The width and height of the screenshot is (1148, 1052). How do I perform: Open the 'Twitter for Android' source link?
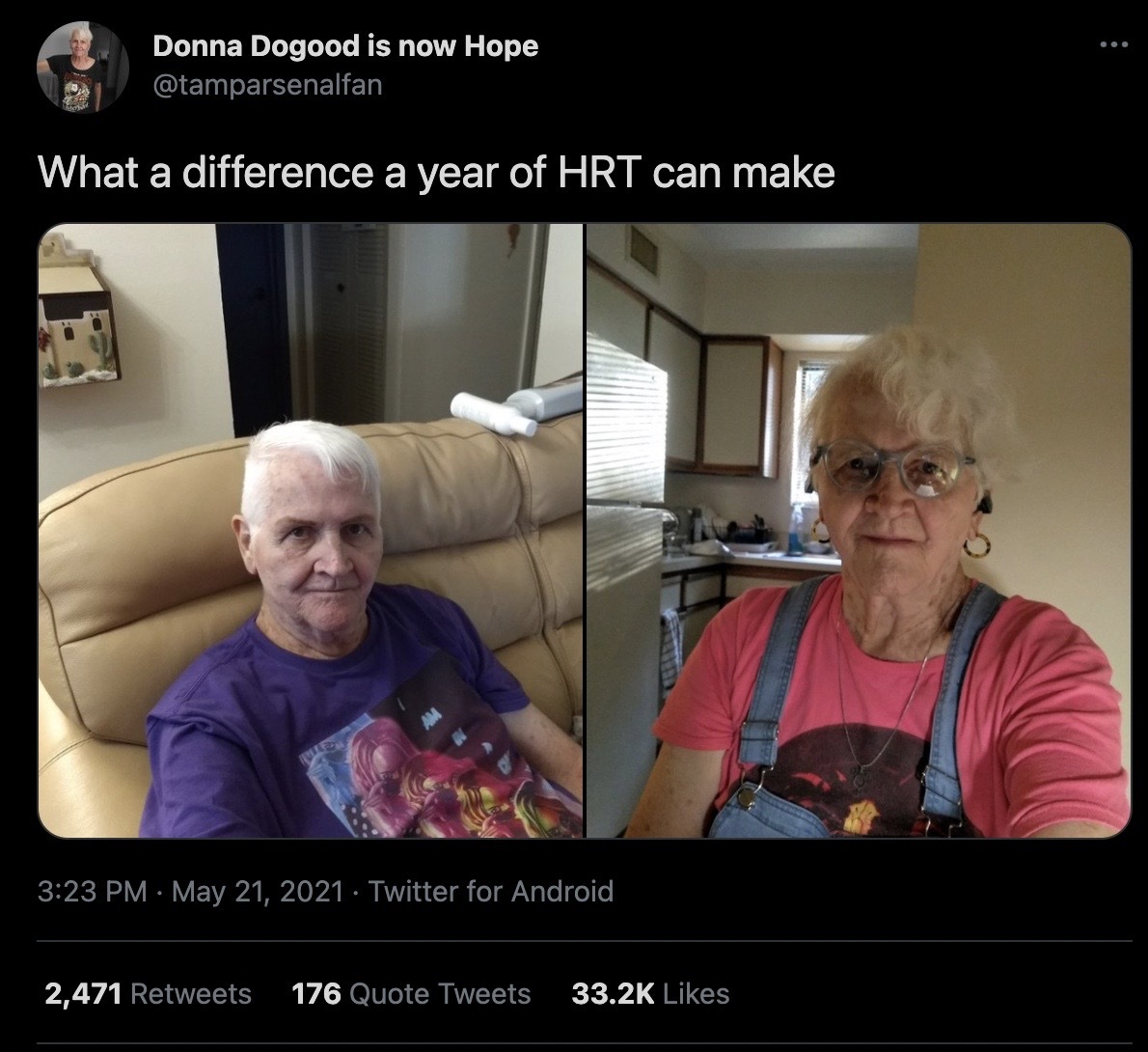click(x=490, y=892)
